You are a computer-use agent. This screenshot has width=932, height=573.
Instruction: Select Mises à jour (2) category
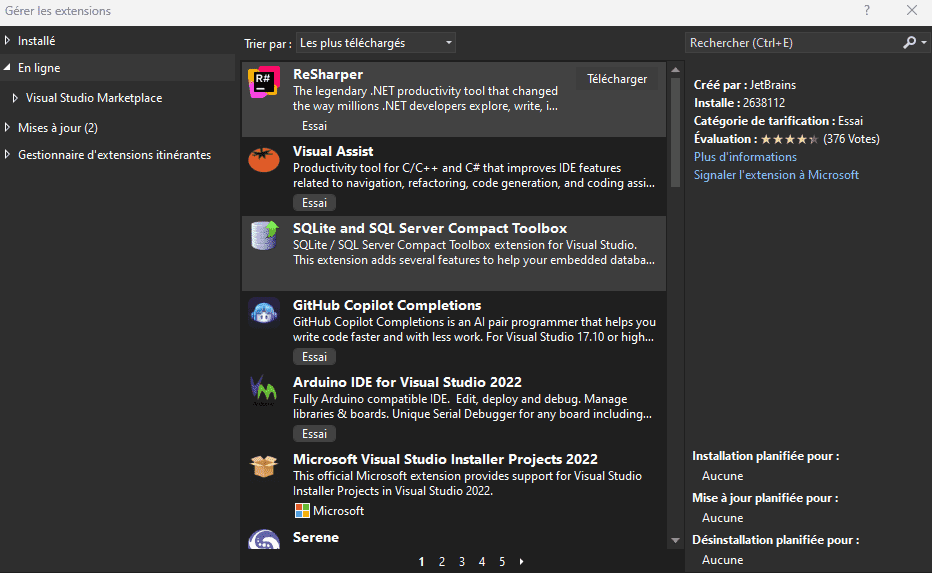58,128
